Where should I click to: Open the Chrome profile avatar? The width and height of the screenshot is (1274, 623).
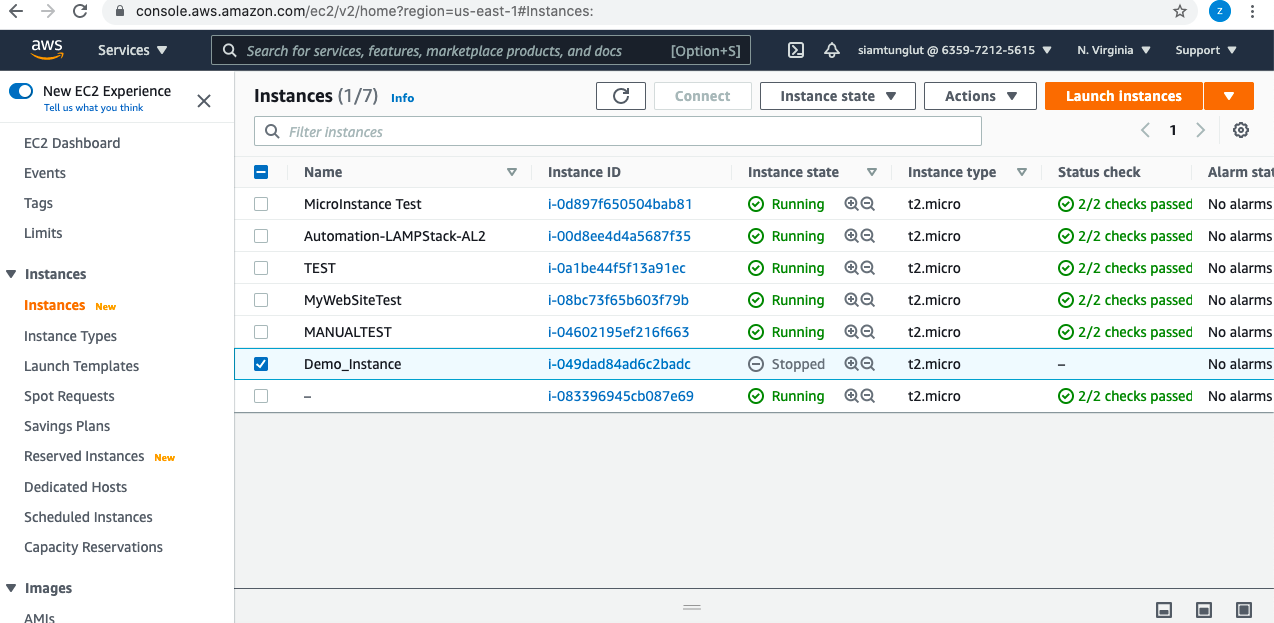1220,12
